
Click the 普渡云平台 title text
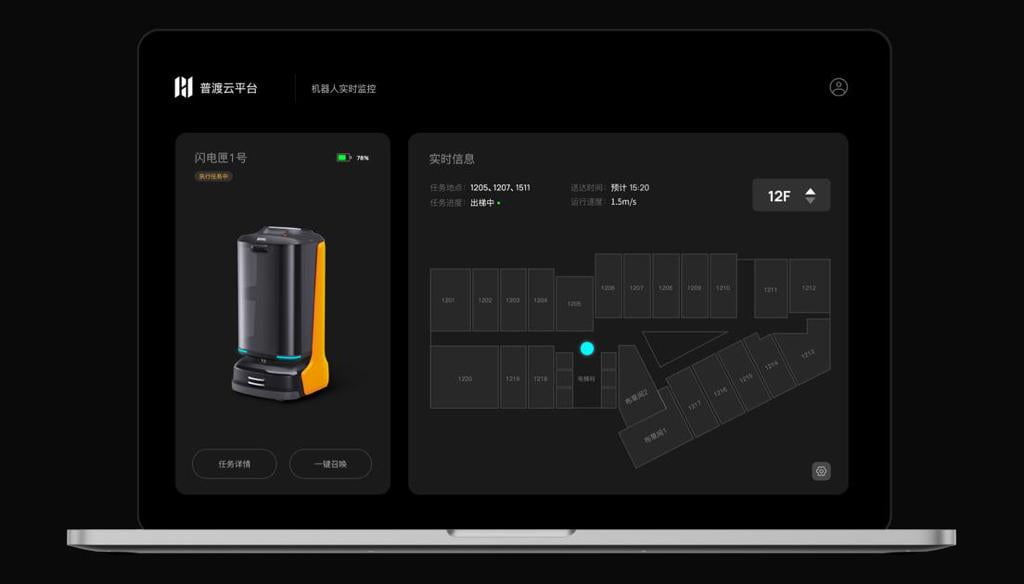228,89
